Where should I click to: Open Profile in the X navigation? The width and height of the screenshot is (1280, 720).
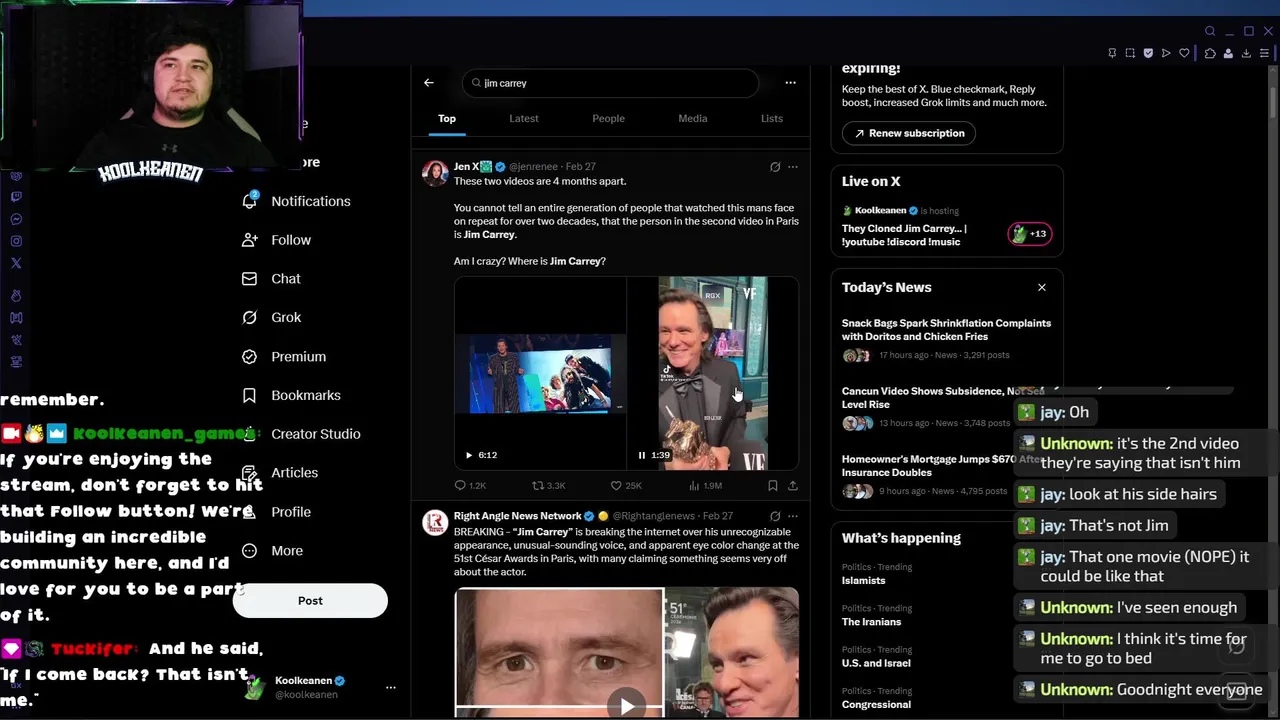tap(277, 512)
